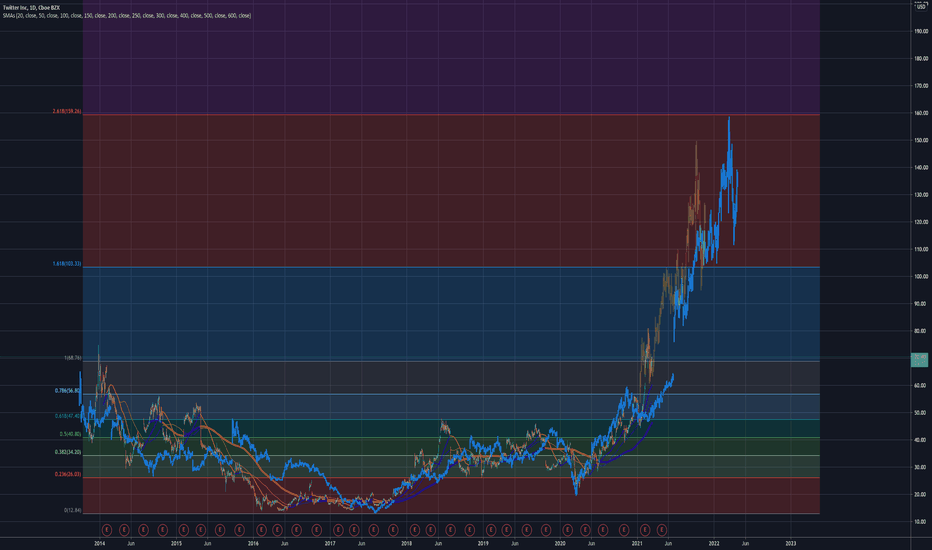Screen dimensions: 932x550
Task: Click the 2016 label on time axis
Action: [253, 543]
